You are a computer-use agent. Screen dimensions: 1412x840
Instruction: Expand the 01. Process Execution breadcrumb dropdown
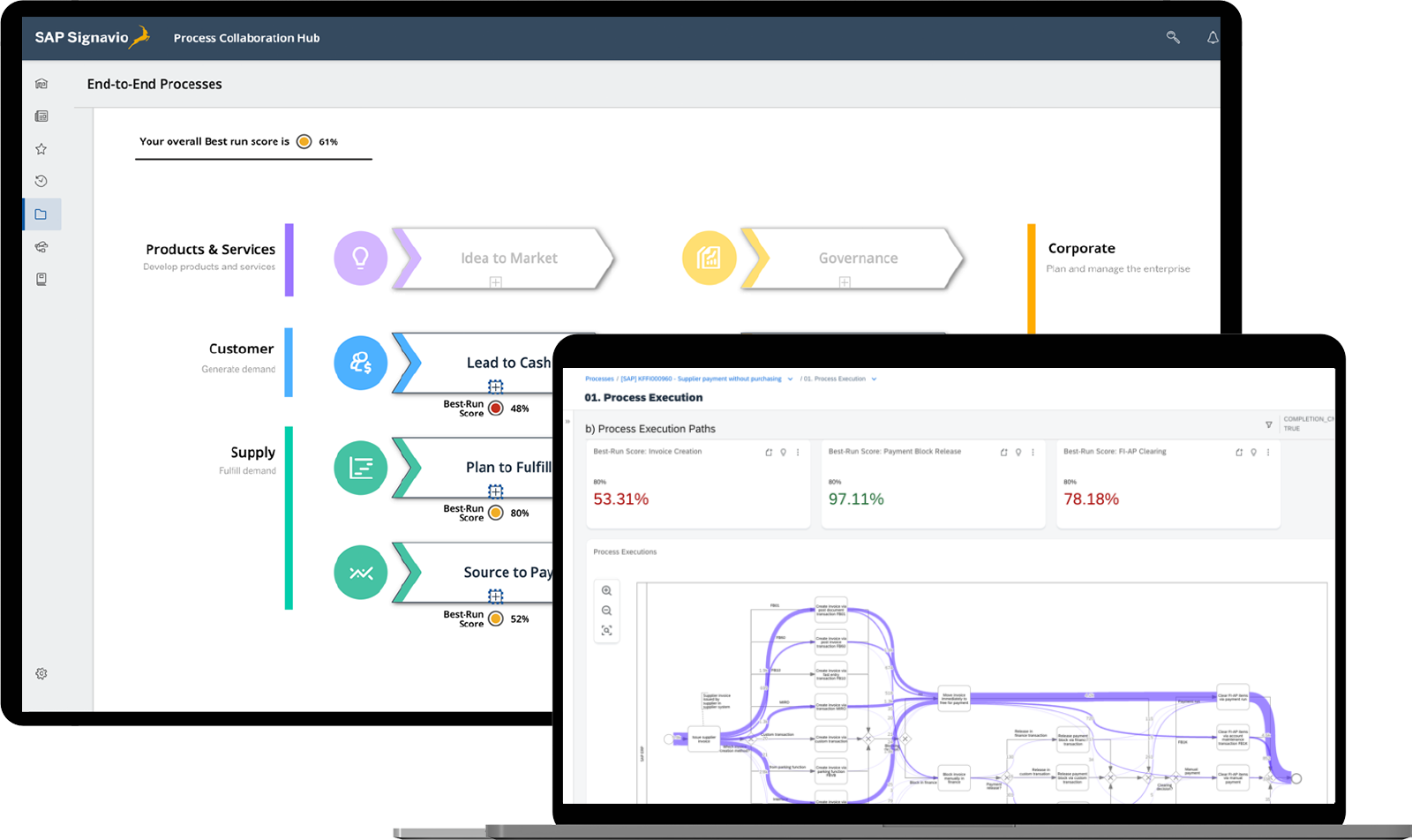[874, 379]
